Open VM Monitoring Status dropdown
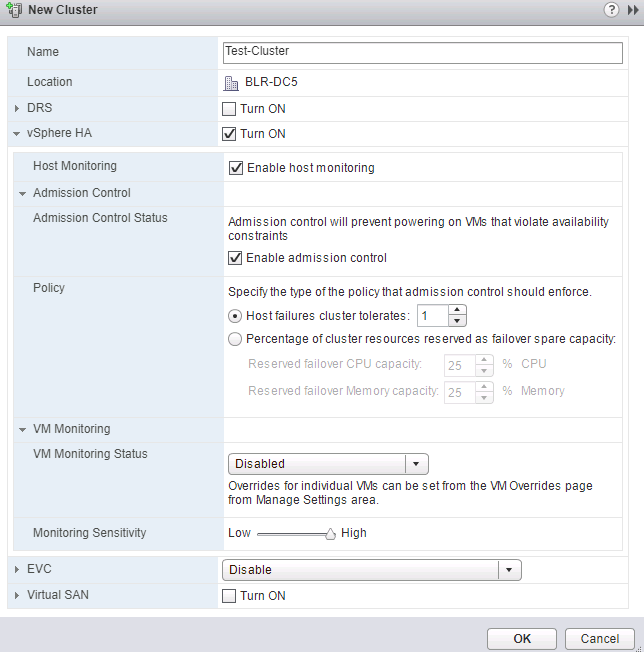Viewport: 644px width, 652px height. [x=416, y=464]
